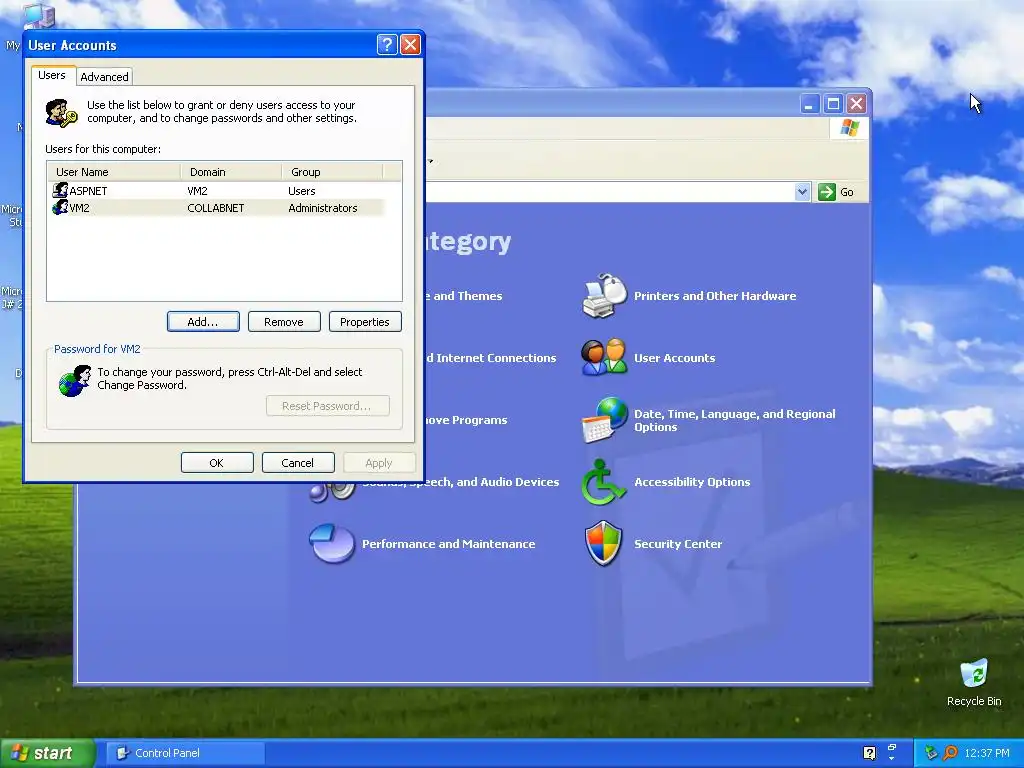
Task: Click Control Panel taskbar button
Action: point(185,753)
